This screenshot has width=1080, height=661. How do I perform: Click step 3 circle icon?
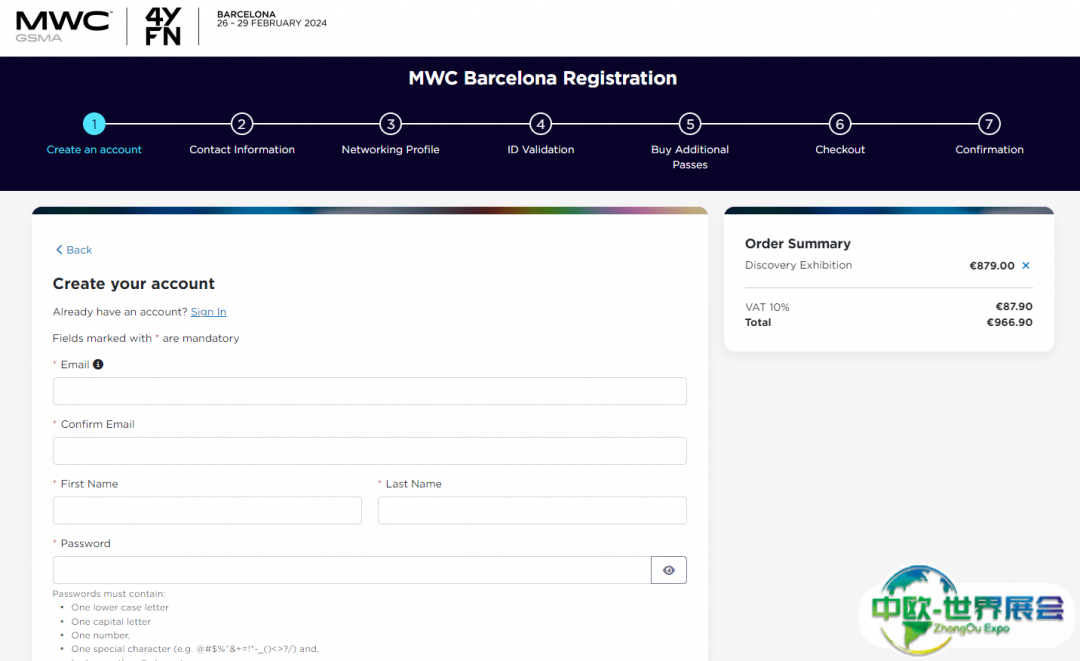(x=391, y=124)
